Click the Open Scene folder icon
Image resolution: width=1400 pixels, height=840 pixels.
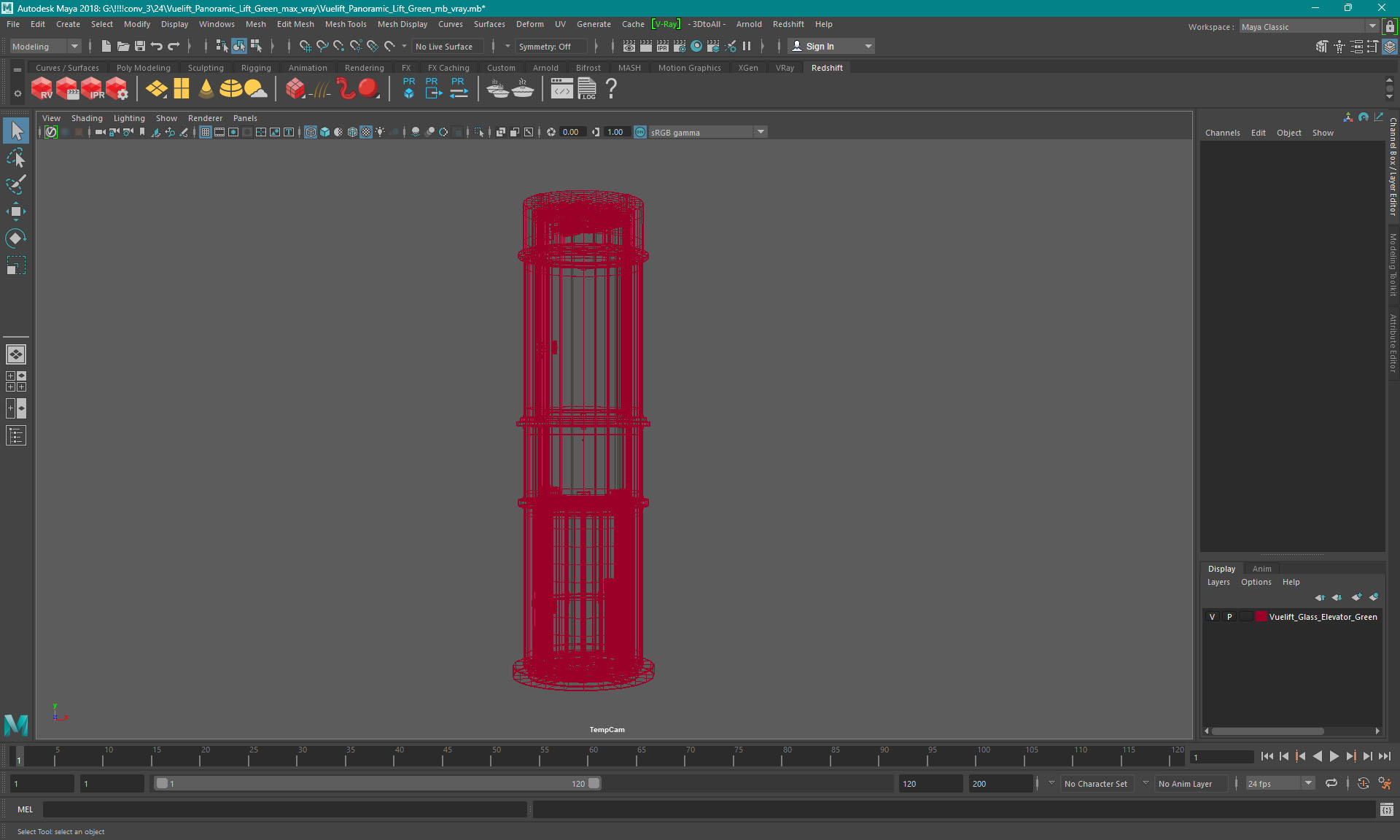123,46
